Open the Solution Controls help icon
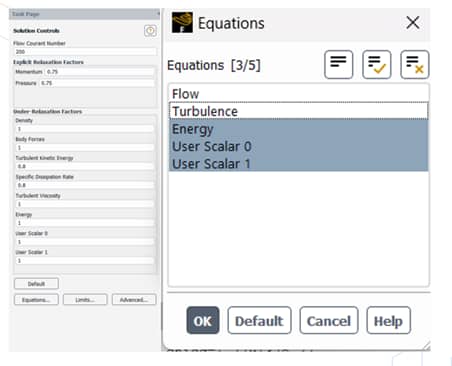 pos(150,31)
